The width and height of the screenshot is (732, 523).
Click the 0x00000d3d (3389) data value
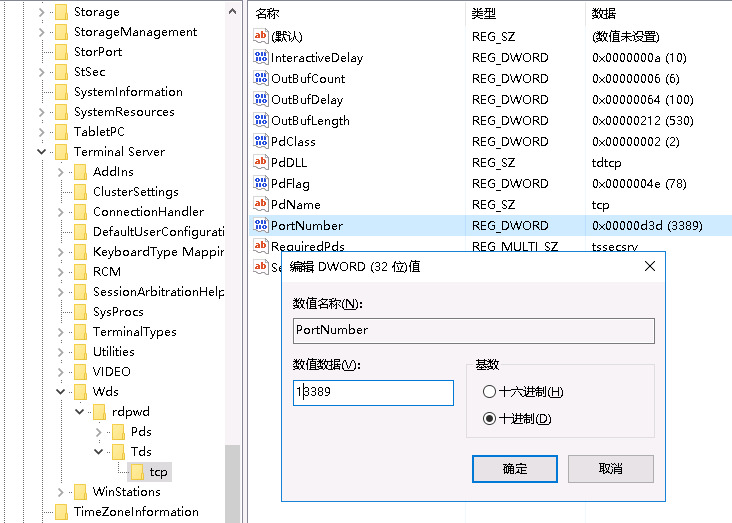tap(647, 226)
